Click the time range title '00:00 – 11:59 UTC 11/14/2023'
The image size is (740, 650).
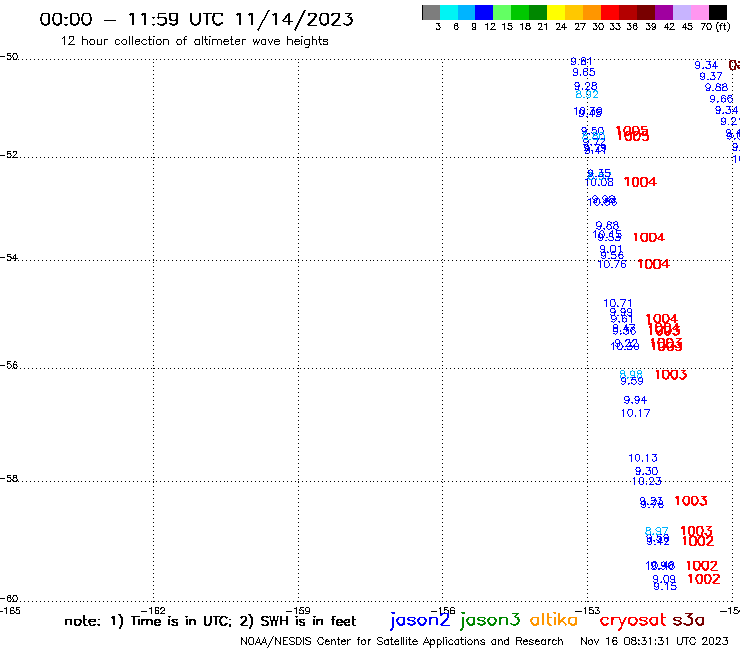(x=196, y=19)
